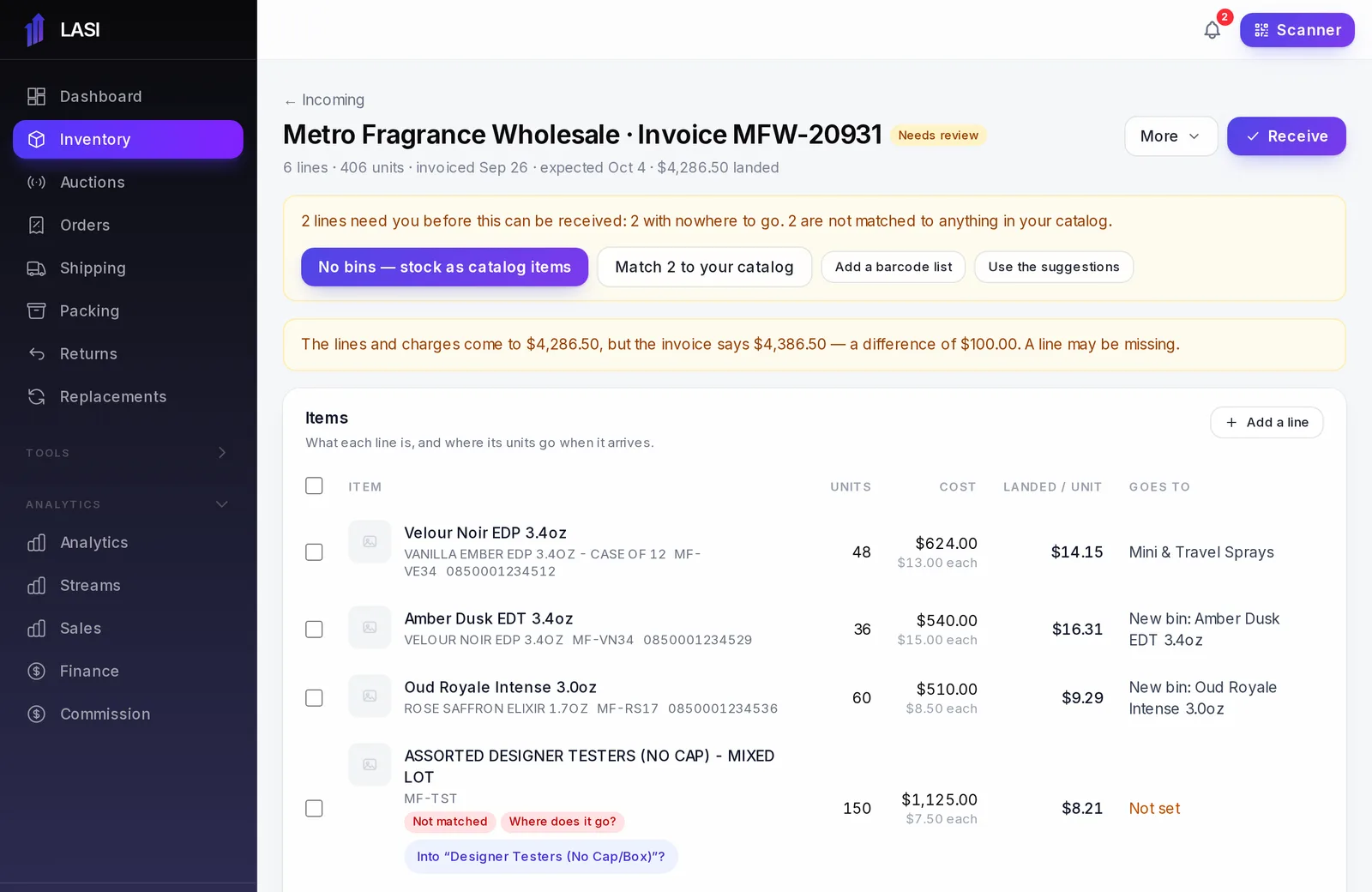
Task: Click the Inventory box icon
Action: (x=36, y=139)
